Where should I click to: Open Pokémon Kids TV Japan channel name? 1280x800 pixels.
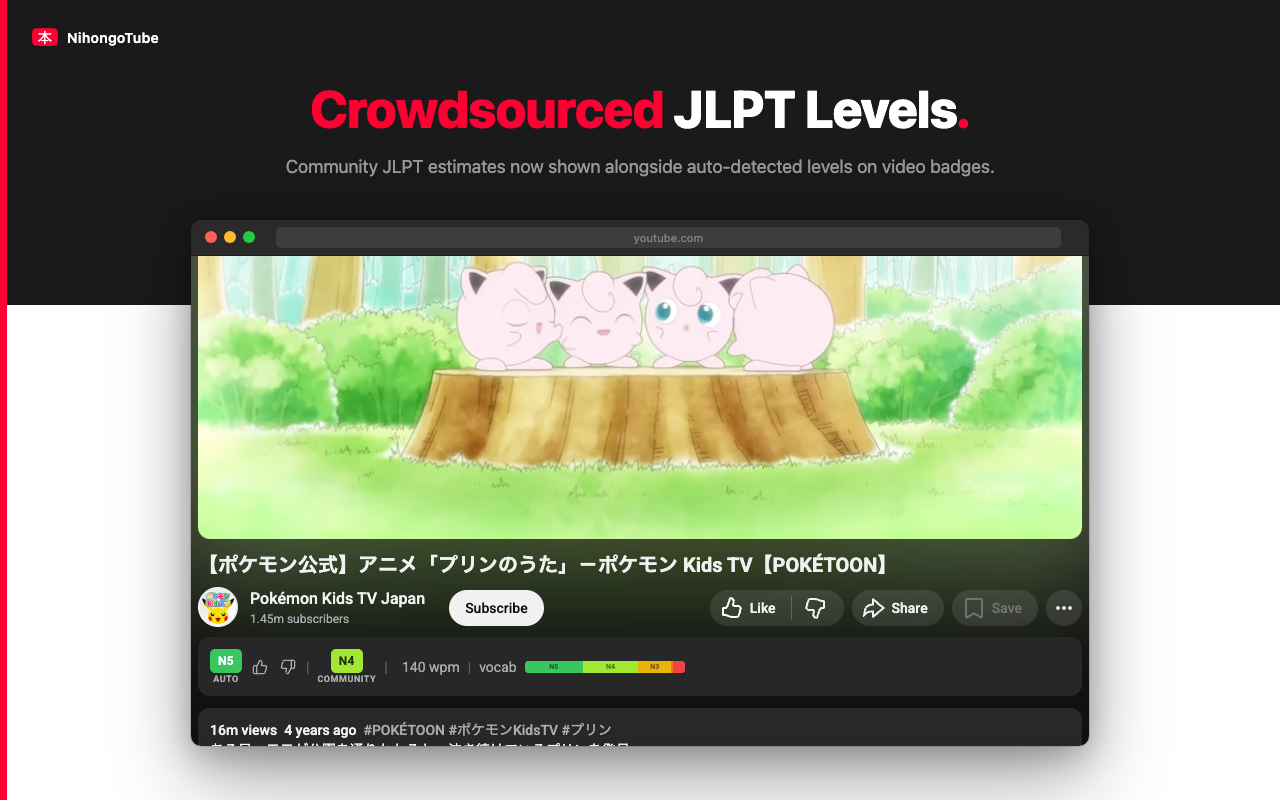tap(337, 598)
